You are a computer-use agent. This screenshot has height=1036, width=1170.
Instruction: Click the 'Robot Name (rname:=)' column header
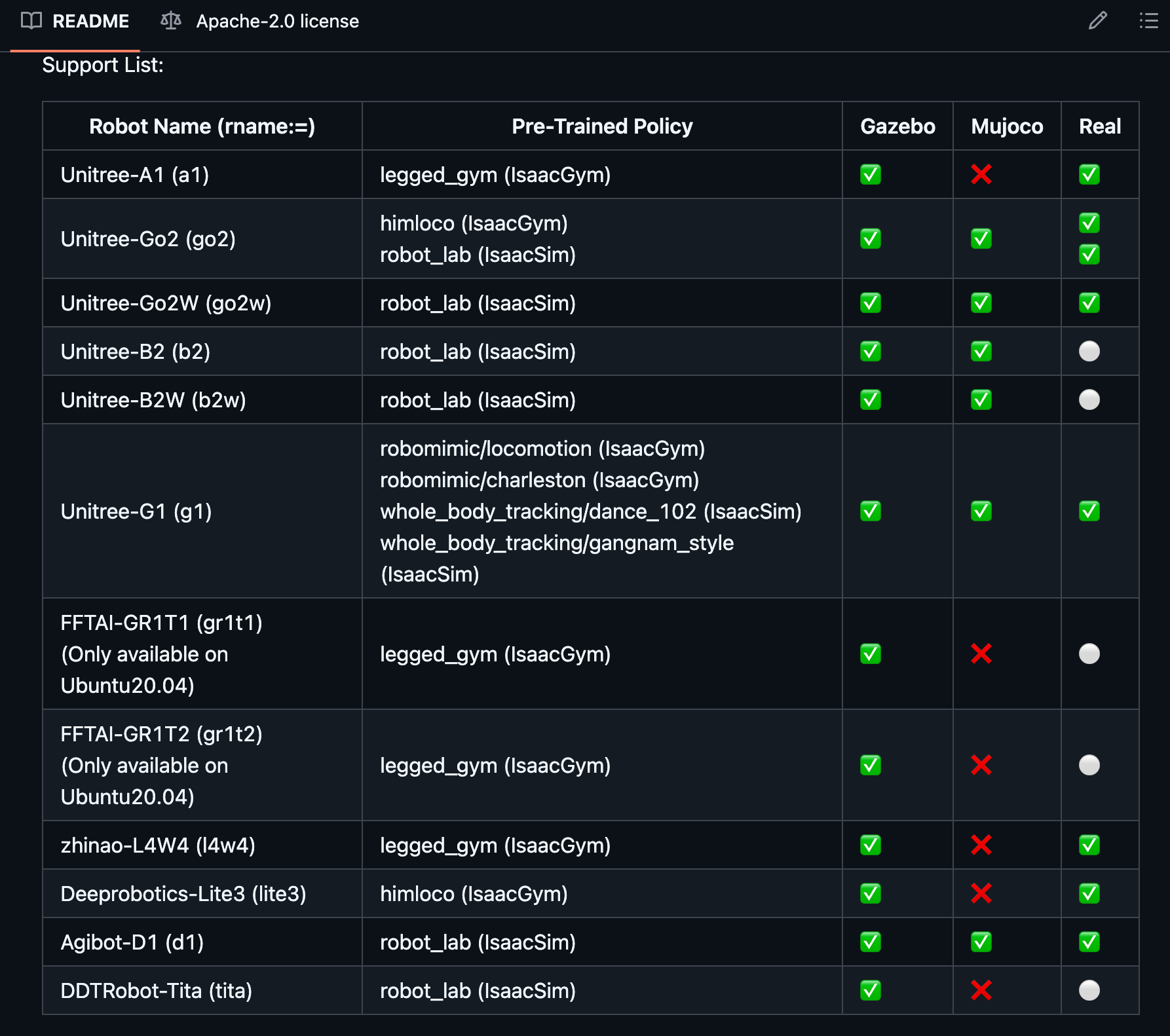[x=202, y=126]
